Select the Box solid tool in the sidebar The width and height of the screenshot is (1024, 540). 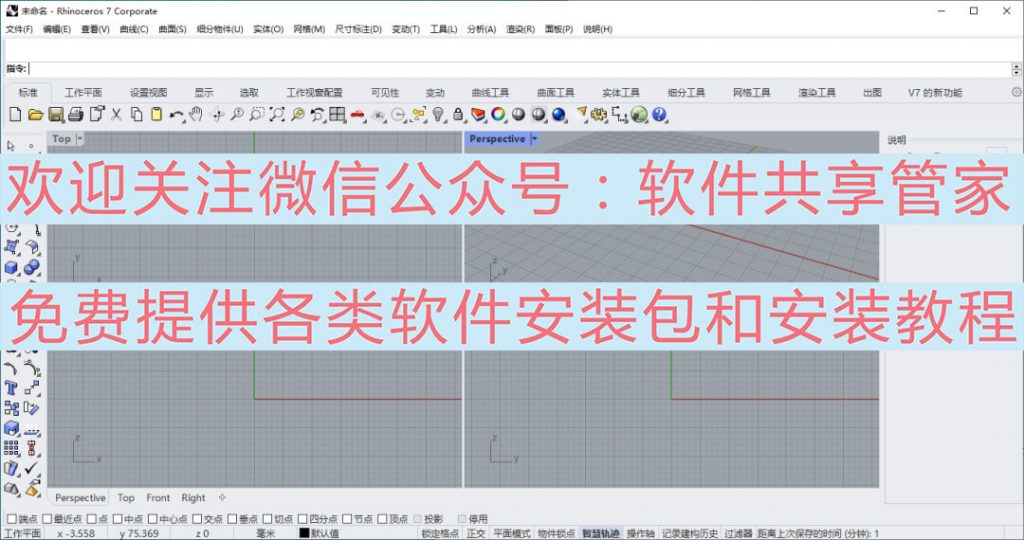click(x=11, y=267)
